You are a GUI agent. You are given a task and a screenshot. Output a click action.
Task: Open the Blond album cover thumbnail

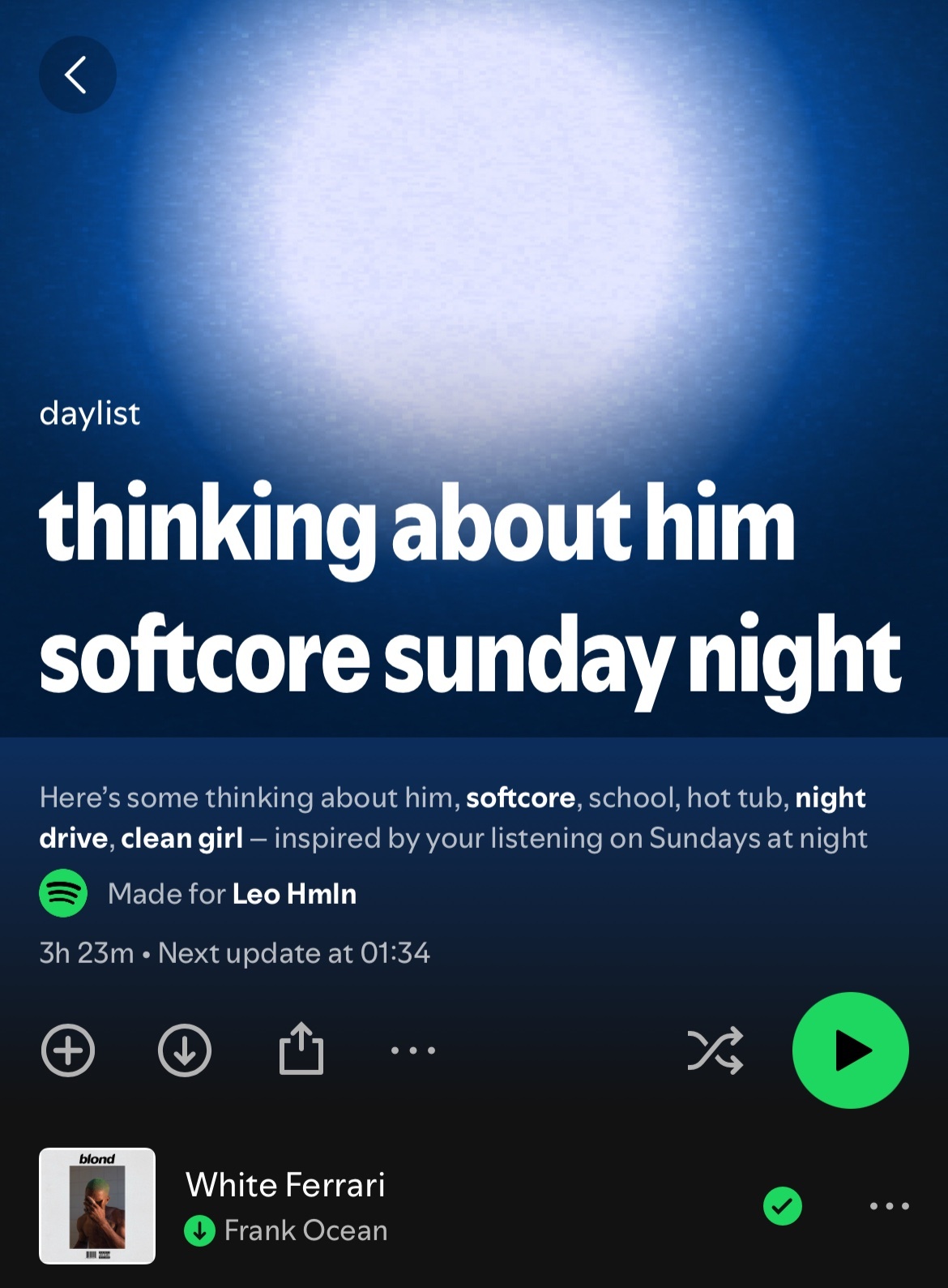tap(97, 1205)
